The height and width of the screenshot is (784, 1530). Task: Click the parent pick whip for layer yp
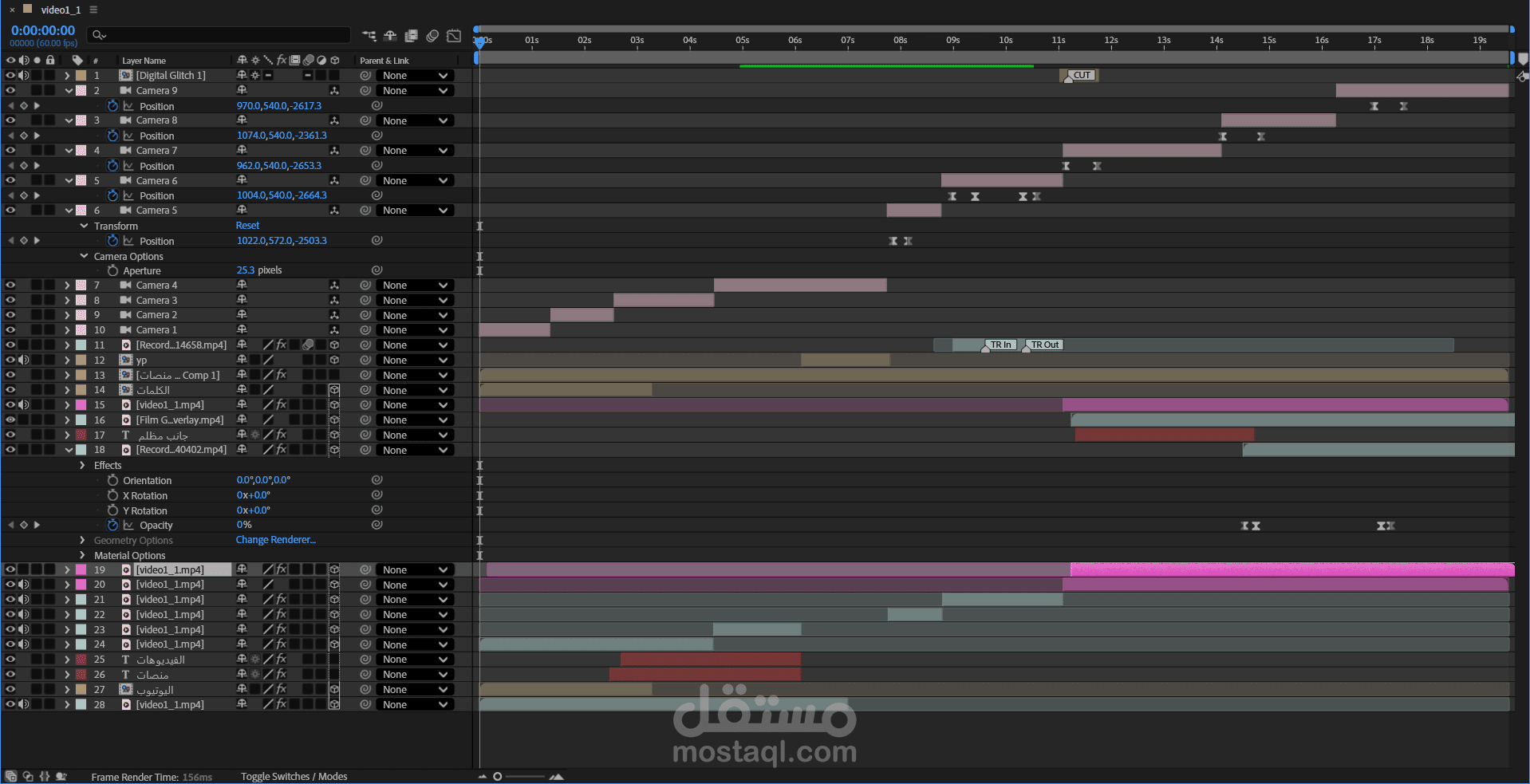tap(365, 360)
